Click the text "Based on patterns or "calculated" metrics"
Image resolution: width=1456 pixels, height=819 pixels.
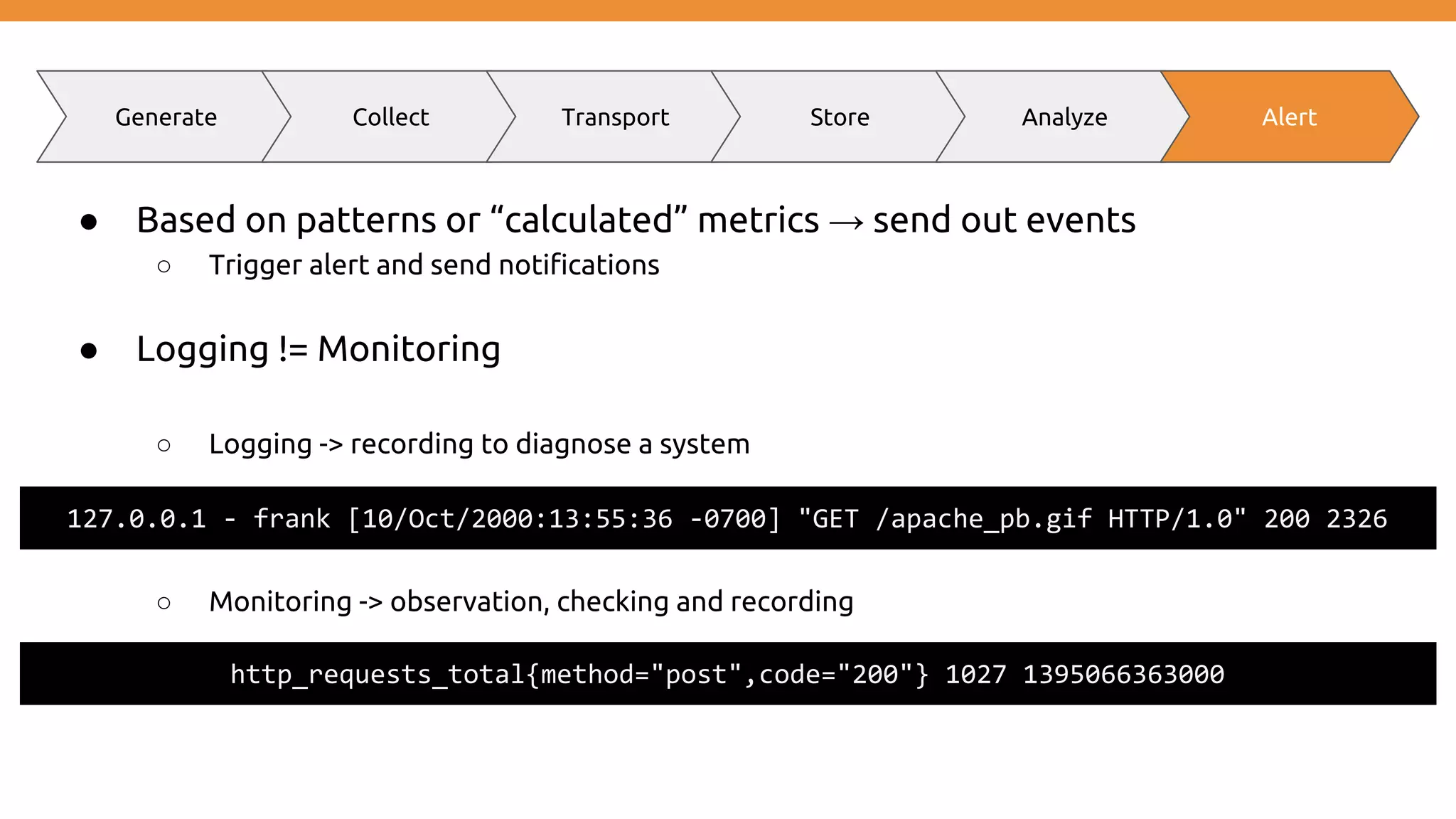click(478, 220)
